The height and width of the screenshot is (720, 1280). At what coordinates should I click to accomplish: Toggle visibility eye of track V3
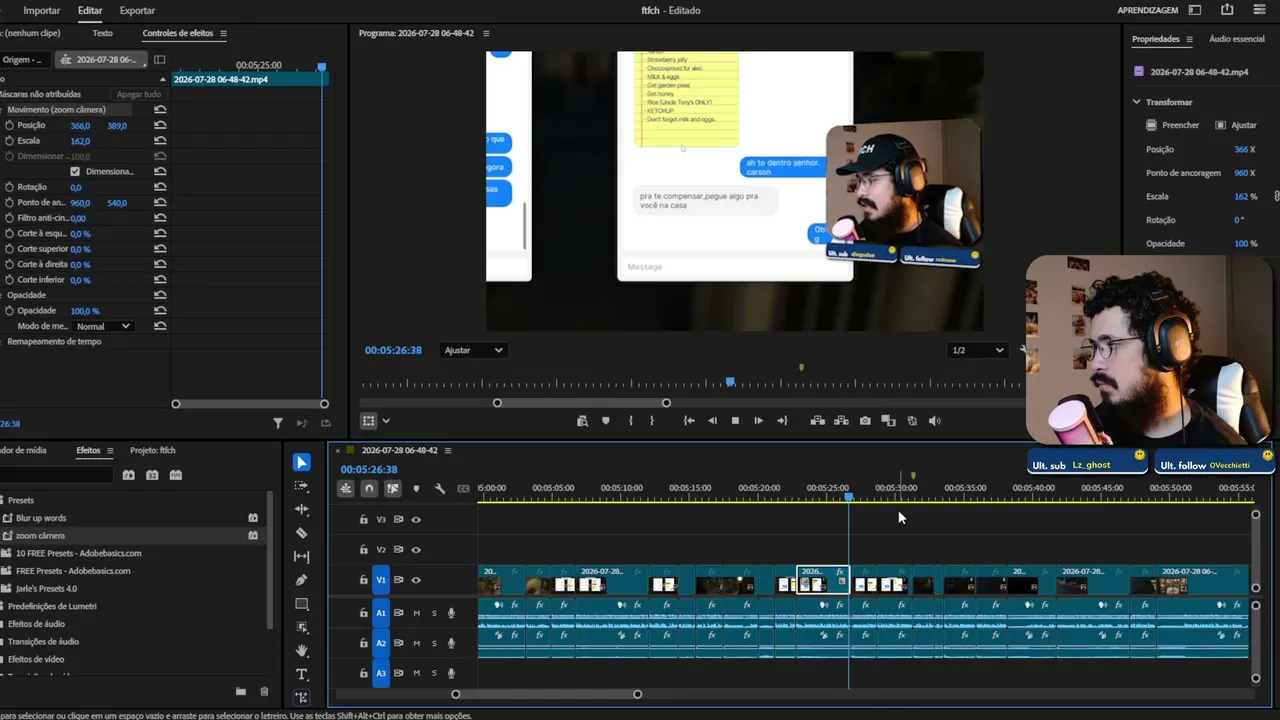click(x=416, y=520)
